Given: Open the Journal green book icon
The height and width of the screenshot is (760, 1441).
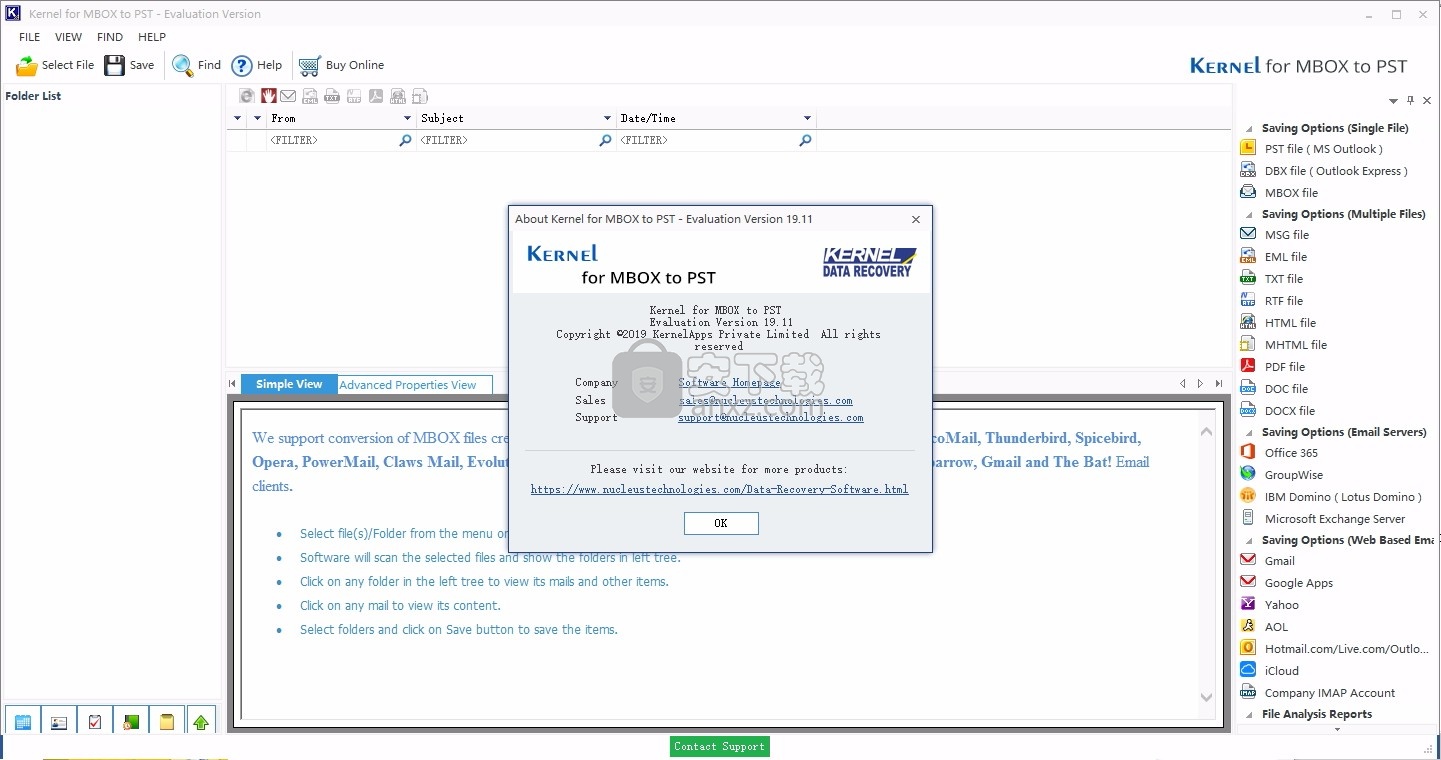Looking at the screenshot, I should (x=131, y=722).
